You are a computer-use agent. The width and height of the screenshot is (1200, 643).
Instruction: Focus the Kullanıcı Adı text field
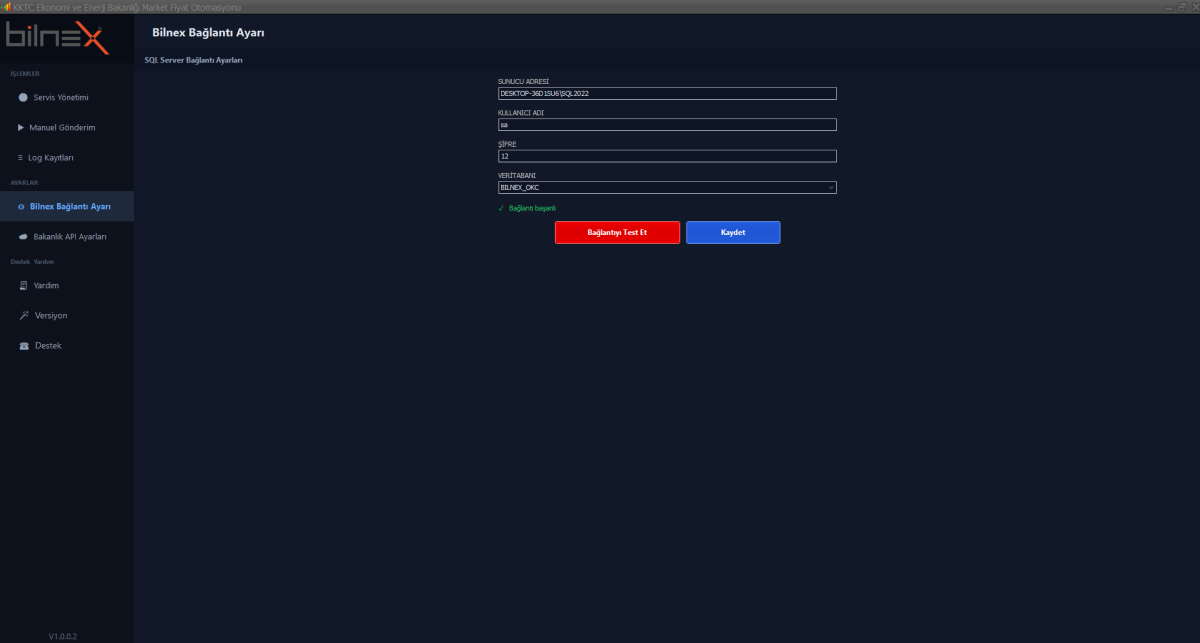pos(667,125)
